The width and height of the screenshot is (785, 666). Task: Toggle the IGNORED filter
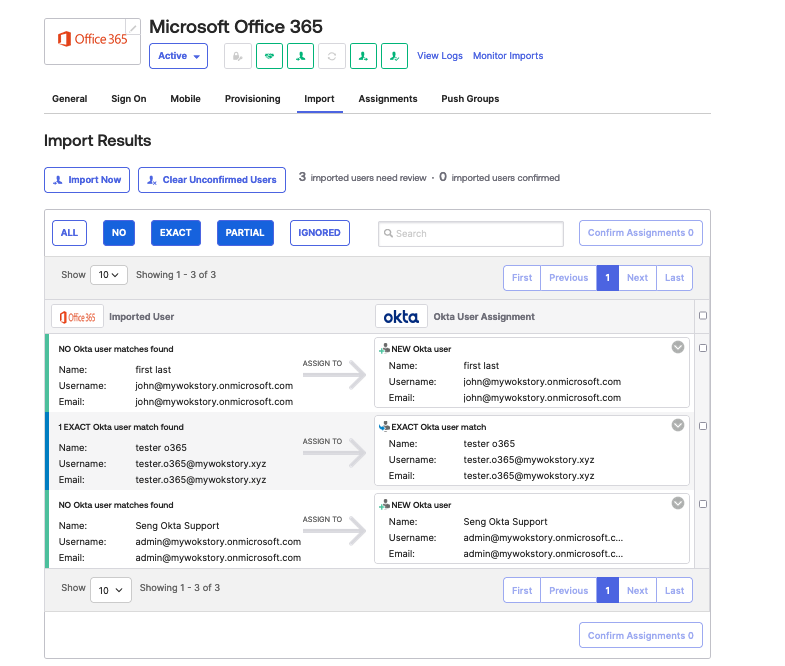(x=320, y=233)
